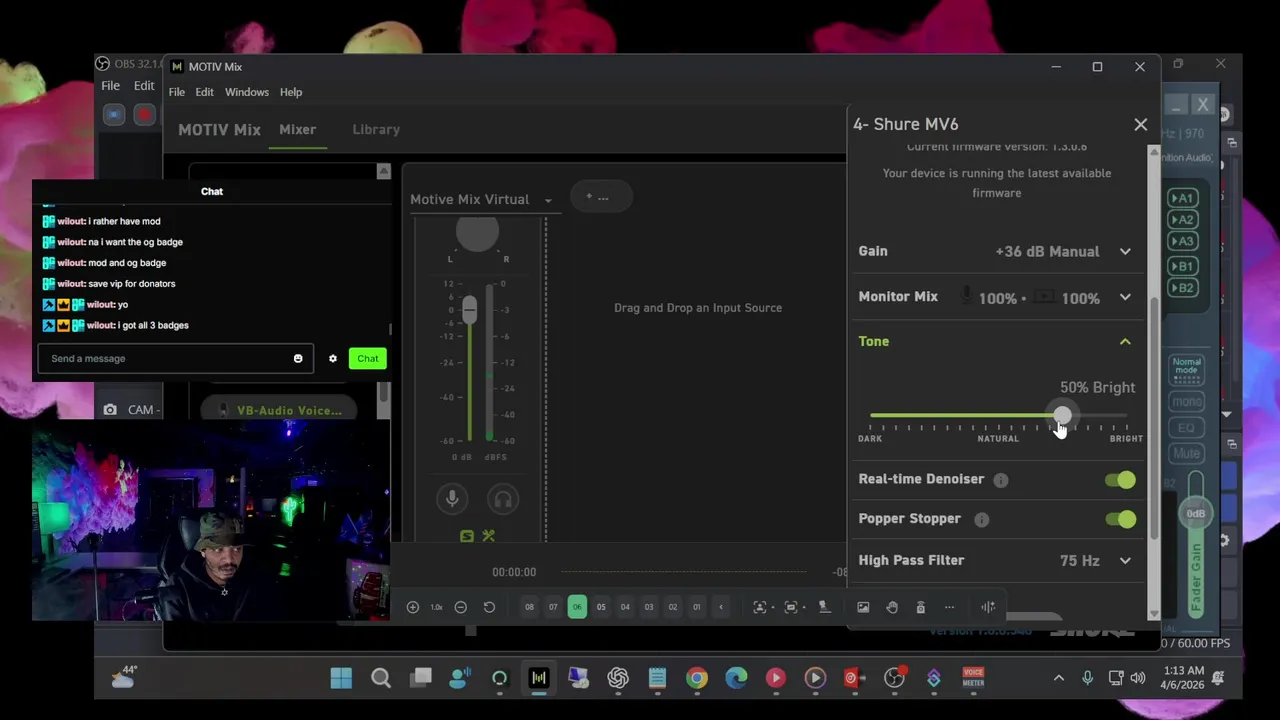This screenshot has height=720, width=1280.
Task: Click the zoom-in plus icon in bottom toolbar
Action: (x=413, y=607)
